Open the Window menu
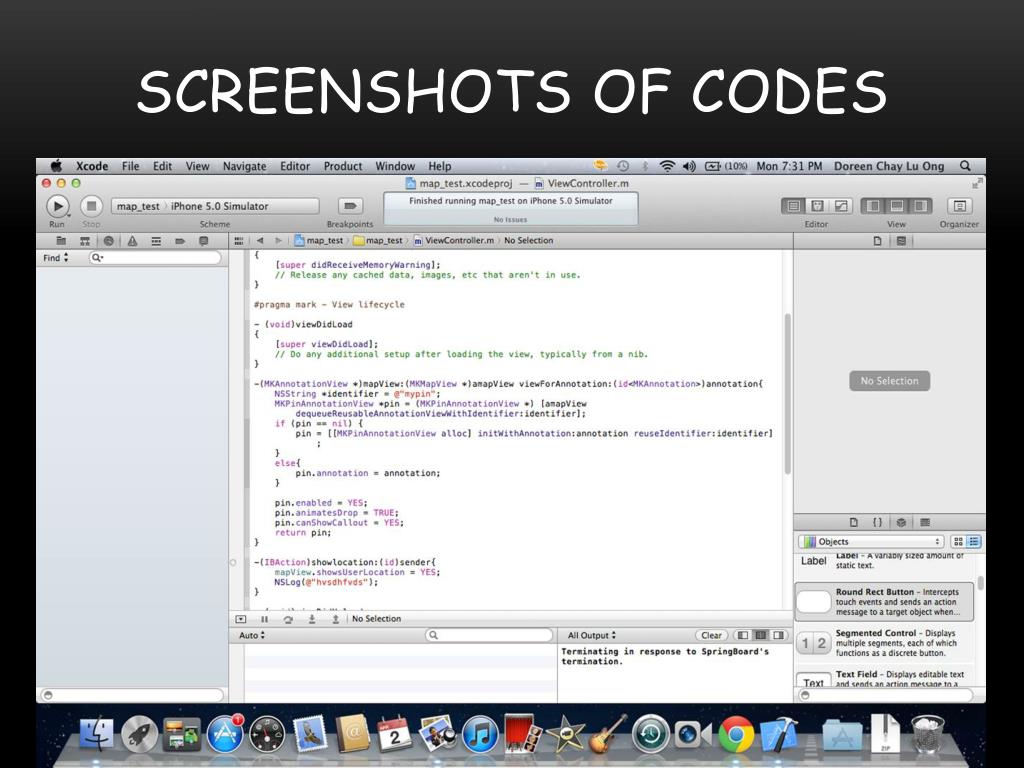This screenshot has height=768, width=1024. (x=395, y=167)
